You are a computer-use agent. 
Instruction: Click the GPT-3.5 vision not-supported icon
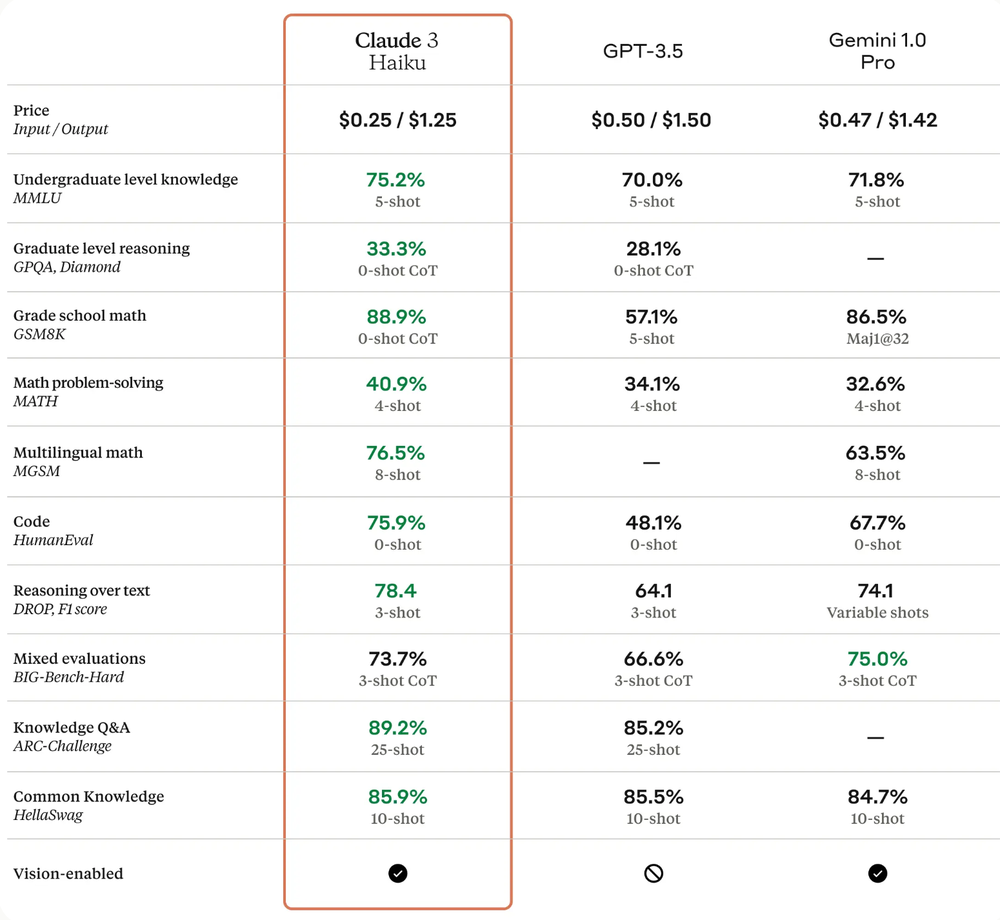coord(654,873)
